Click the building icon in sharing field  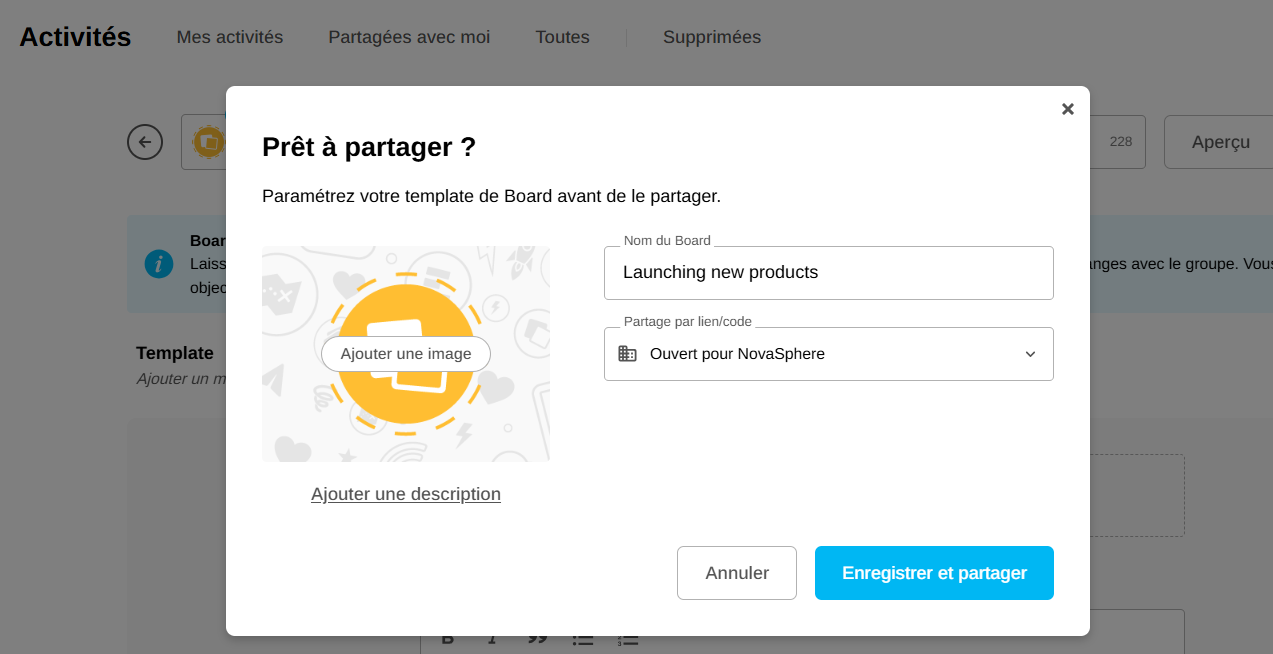pos(627,354)
